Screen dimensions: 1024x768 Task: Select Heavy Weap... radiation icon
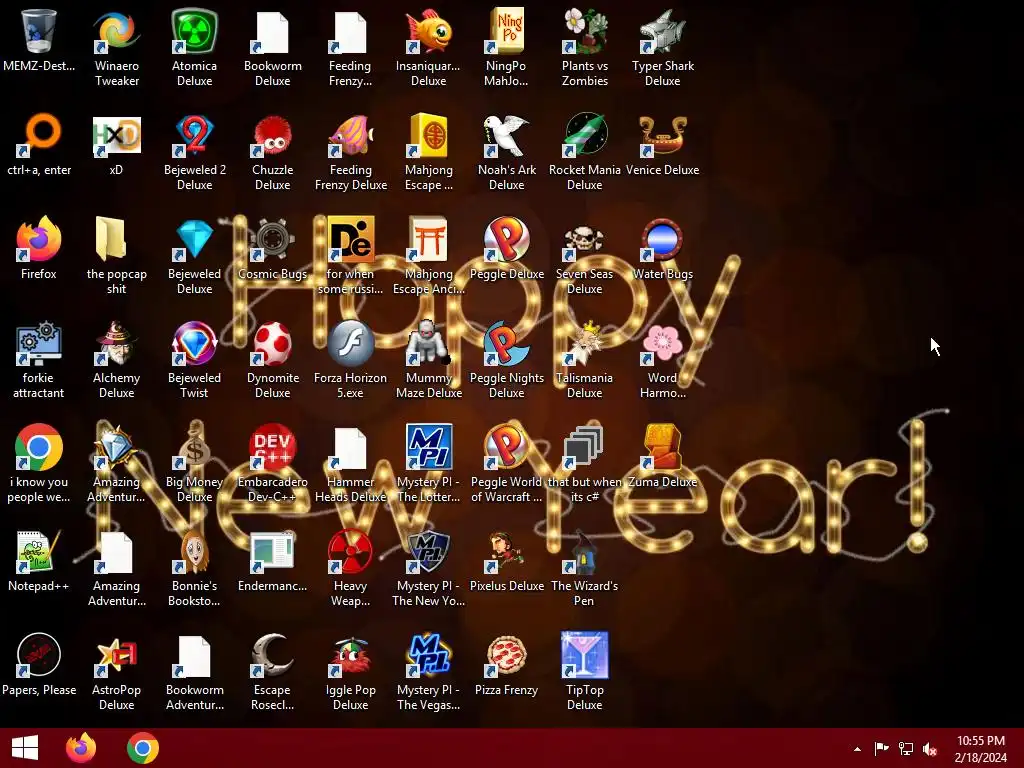[x=351, y=551]
